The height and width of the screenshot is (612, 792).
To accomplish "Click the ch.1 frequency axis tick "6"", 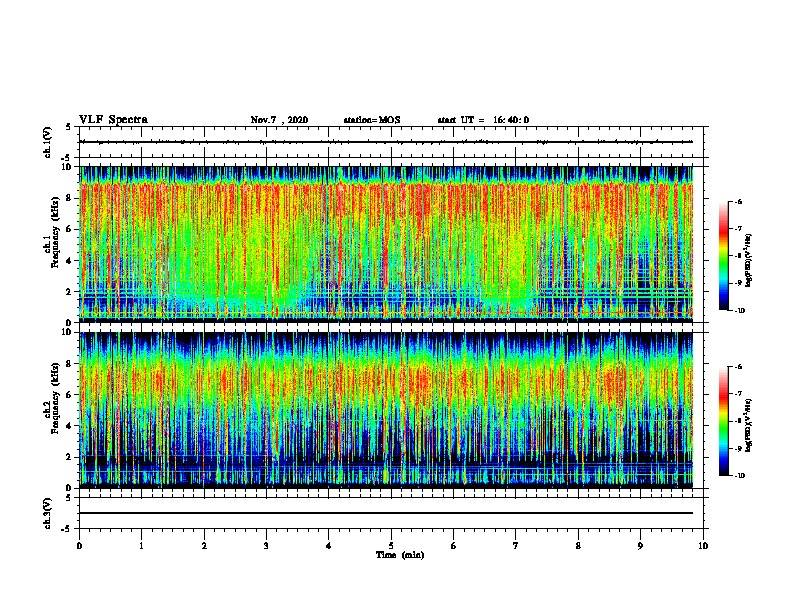I will pyautogui.click(x=70, y=229).
